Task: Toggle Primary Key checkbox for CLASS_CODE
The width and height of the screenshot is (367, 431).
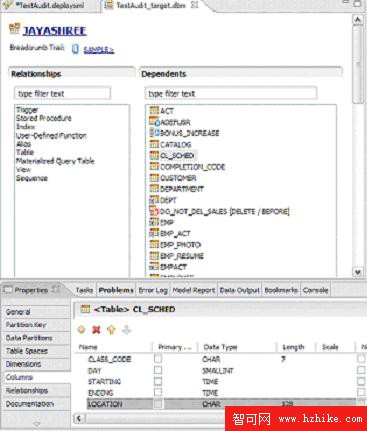Action: 158,359
